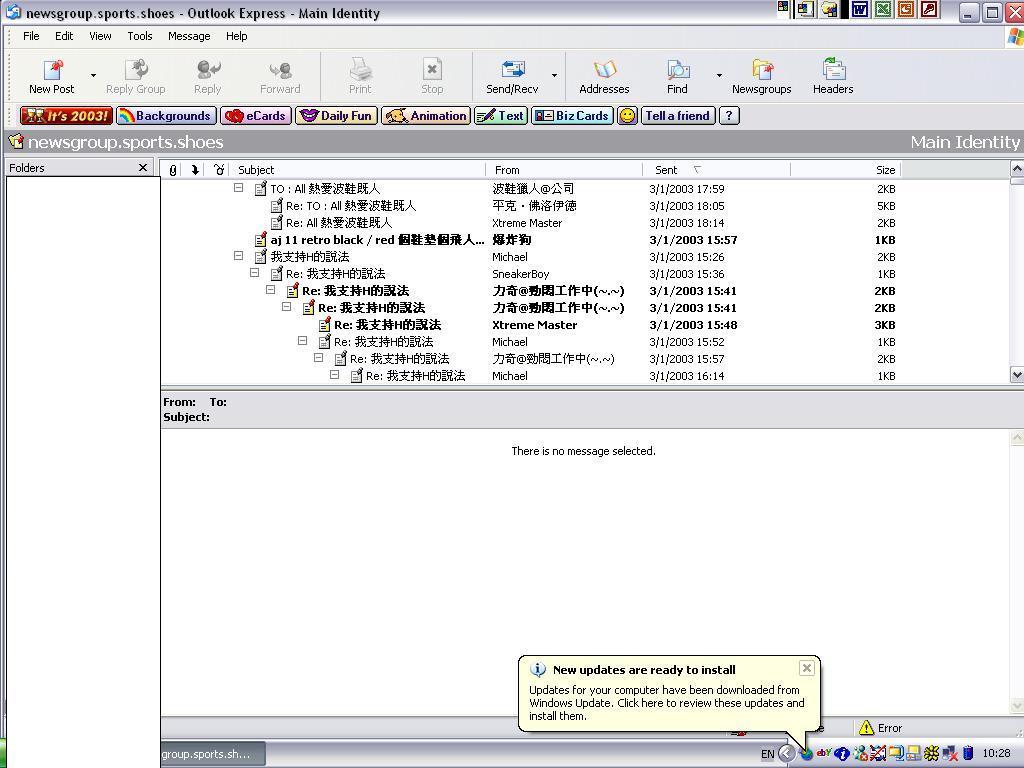Collapse the 'TO : All 熱愛波鞋既人' thread
The height and width of the screenshot is (768, 1024).
(x=239, y=188)
